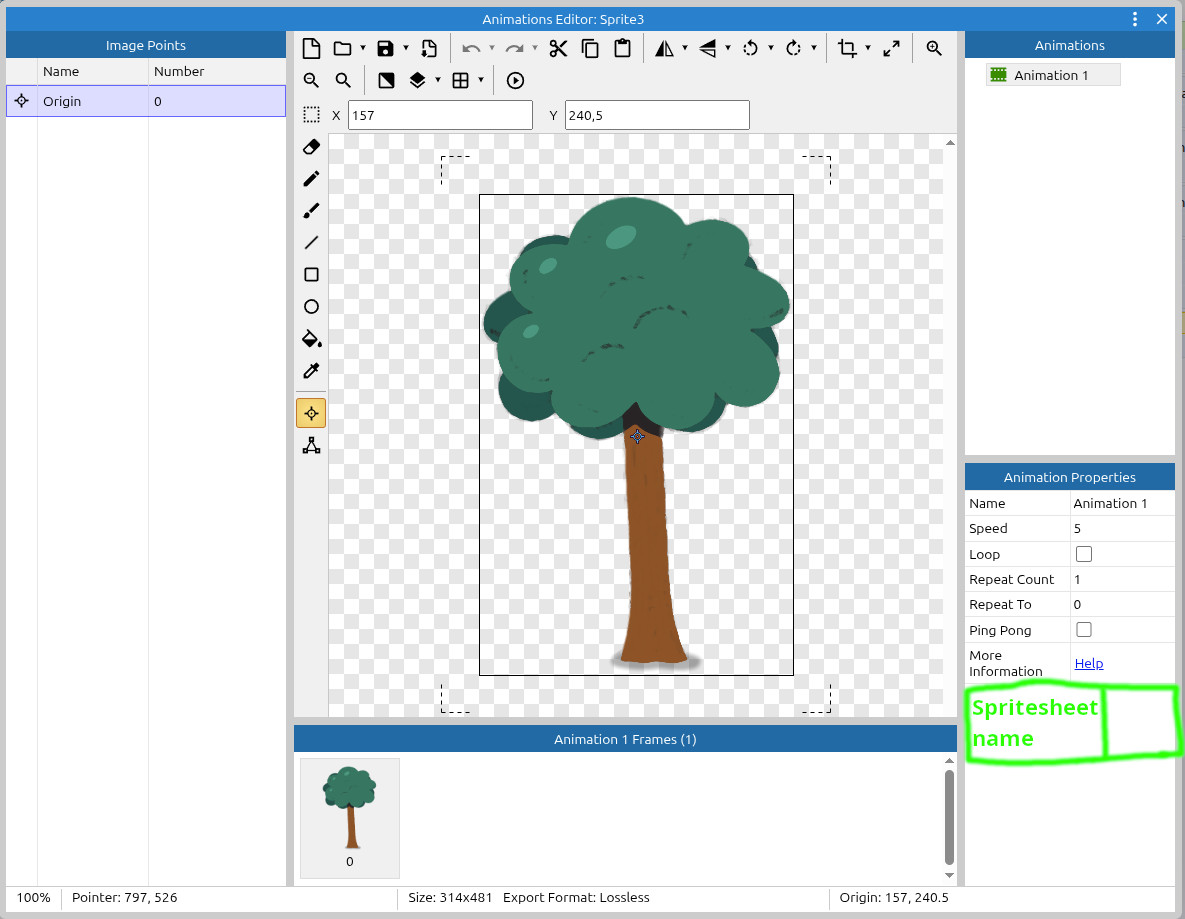Expand the Crop options dropdown
The height and width of the screenshot is (919, 1185).
[868, 48]
